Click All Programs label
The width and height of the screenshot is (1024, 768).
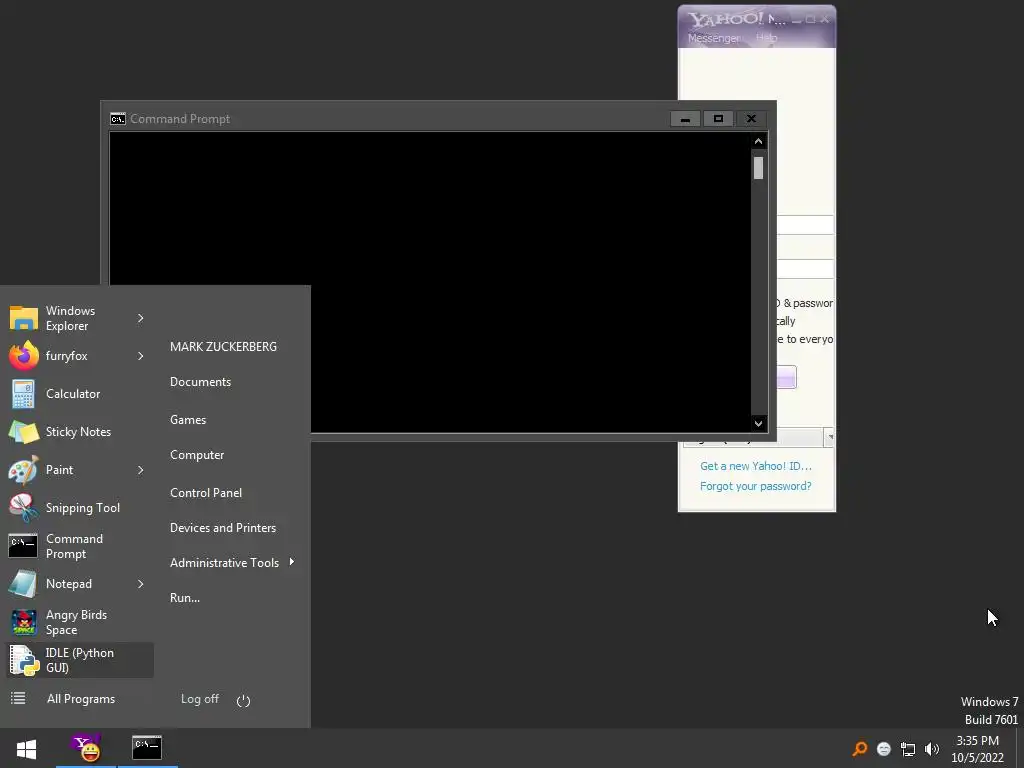click(x=81, y=699)
